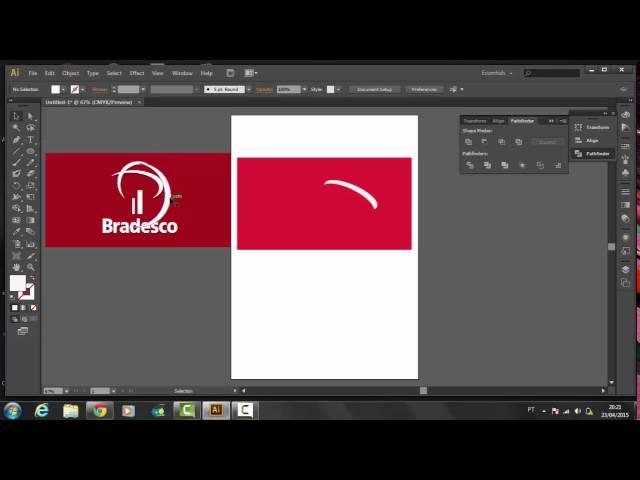Open the Essentials workspace switcher
640x480 pixels.
click(496, 73)
